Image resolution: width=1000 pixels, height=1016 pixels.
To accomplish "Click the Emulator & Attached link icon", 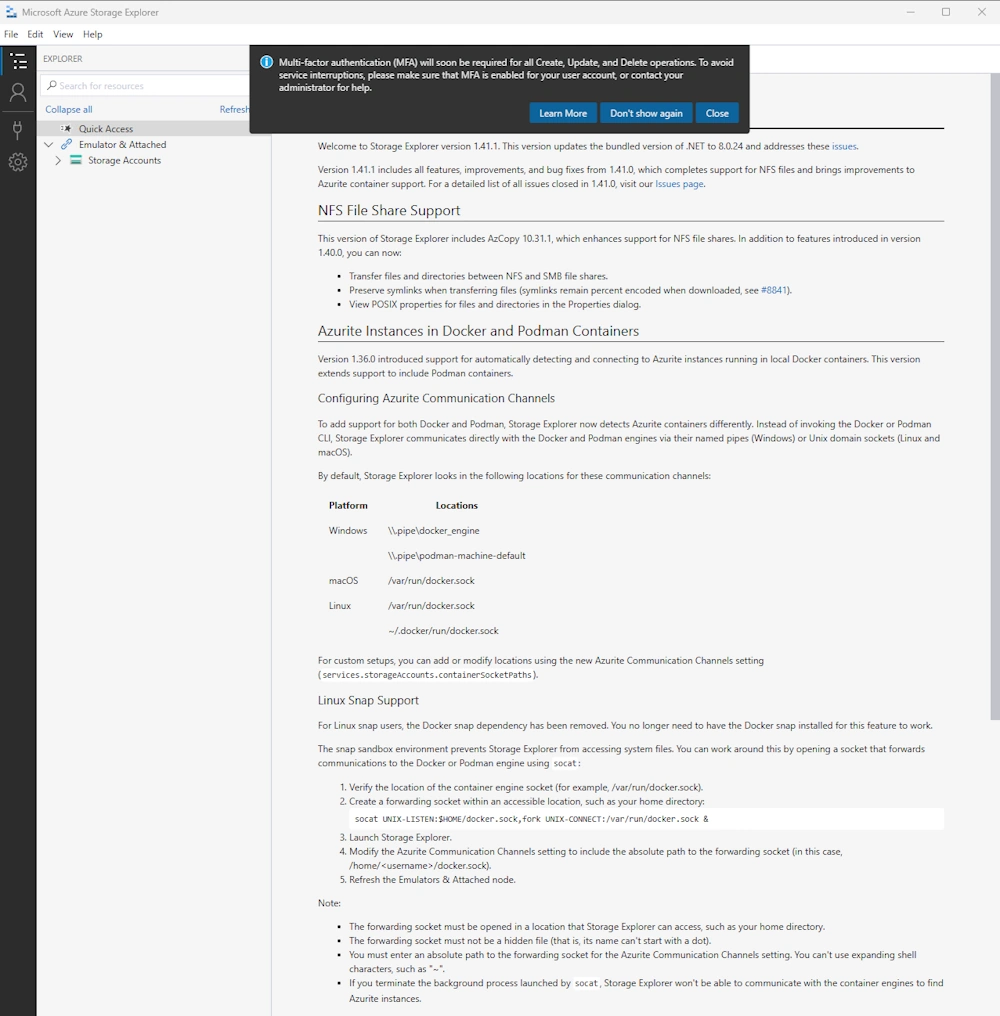I will click(x=67, y=144).
